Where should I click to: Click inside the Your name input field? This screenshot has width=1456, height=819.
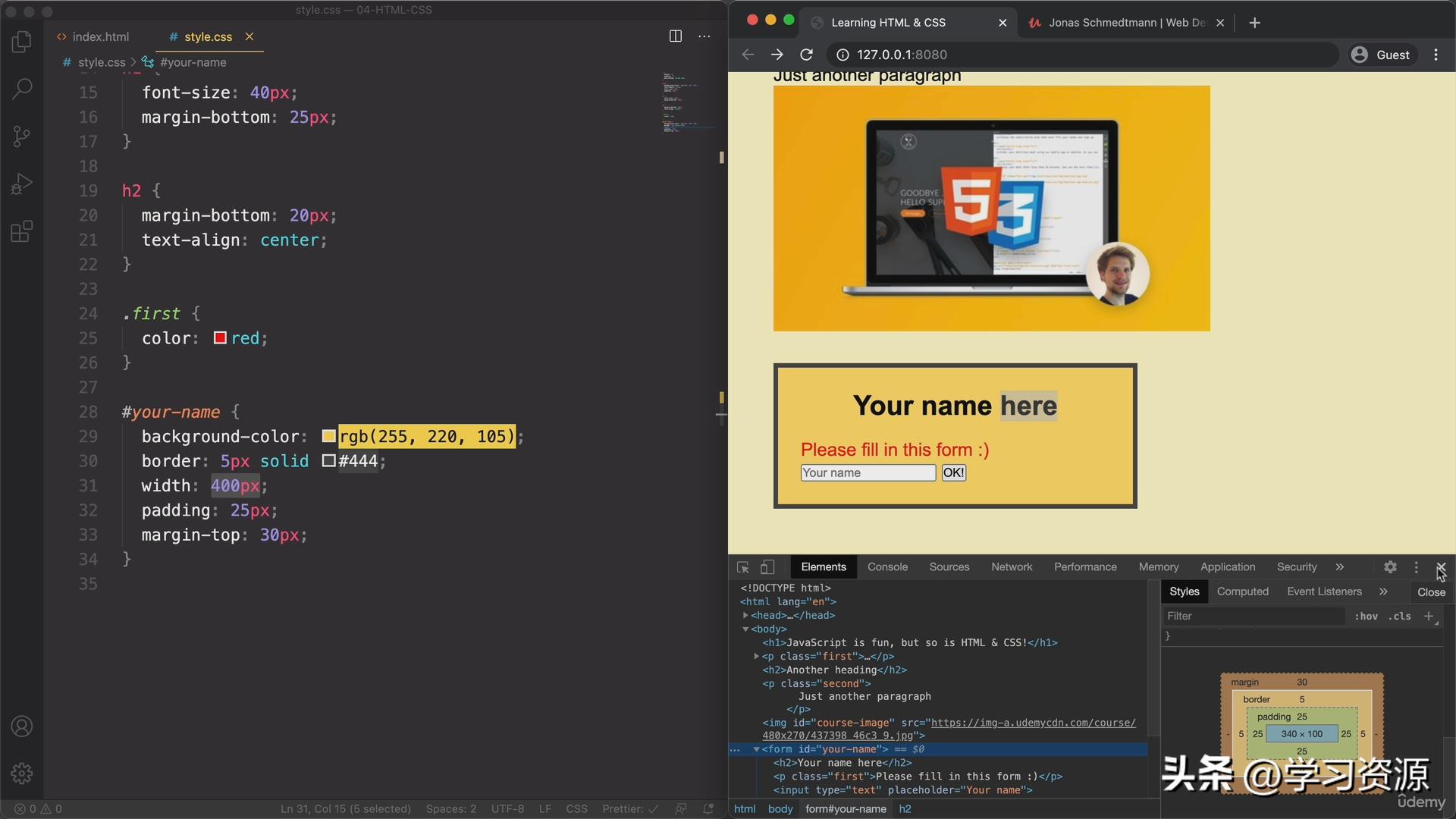(x=867, y=472)
